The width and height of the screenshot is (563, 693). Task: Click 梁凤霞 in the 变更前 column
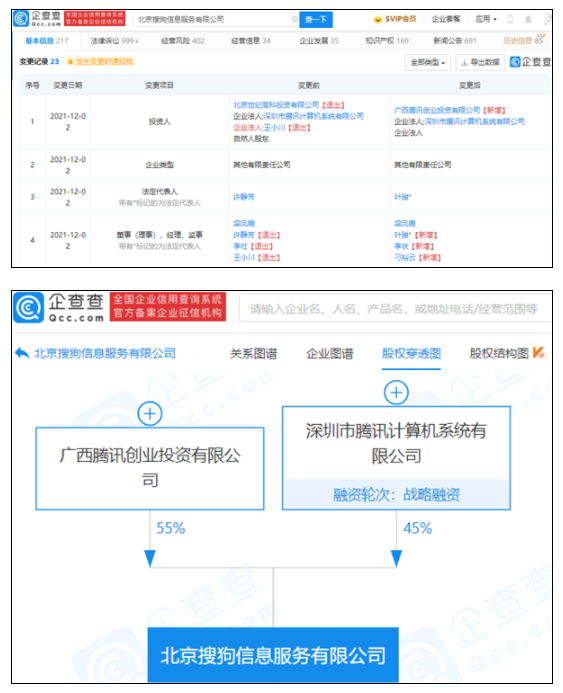243,223
